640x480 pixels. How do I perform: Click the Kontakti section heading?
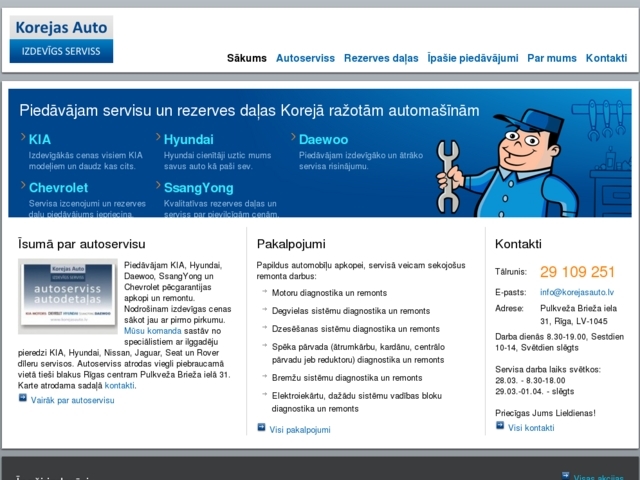click(x=518, y=244)
